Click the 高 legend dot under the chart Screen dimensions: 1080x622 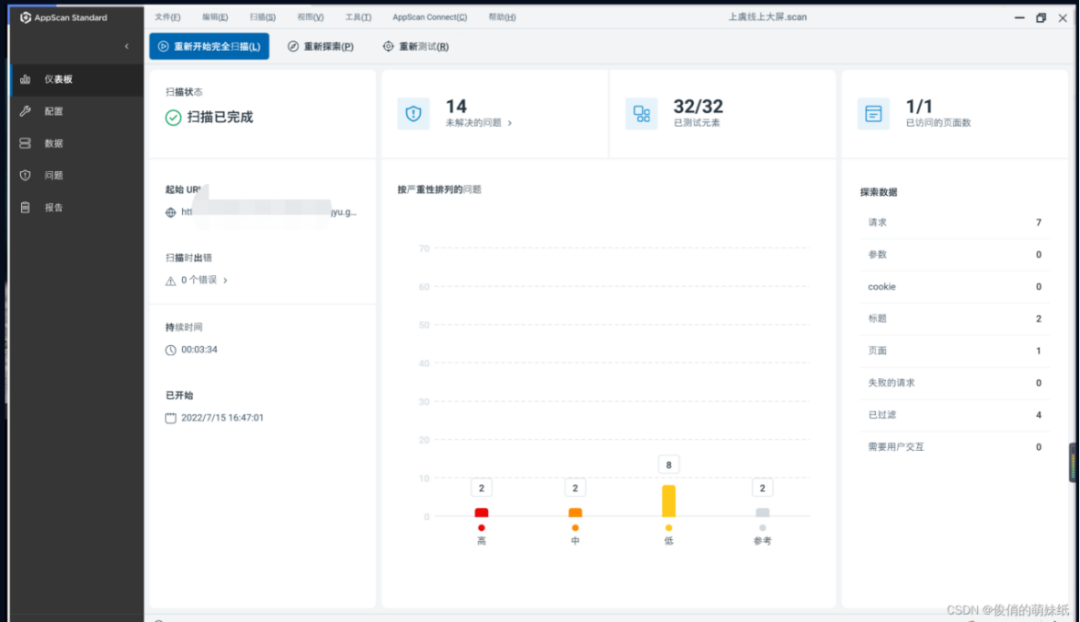pyautogui.click(x=481, y=528)
